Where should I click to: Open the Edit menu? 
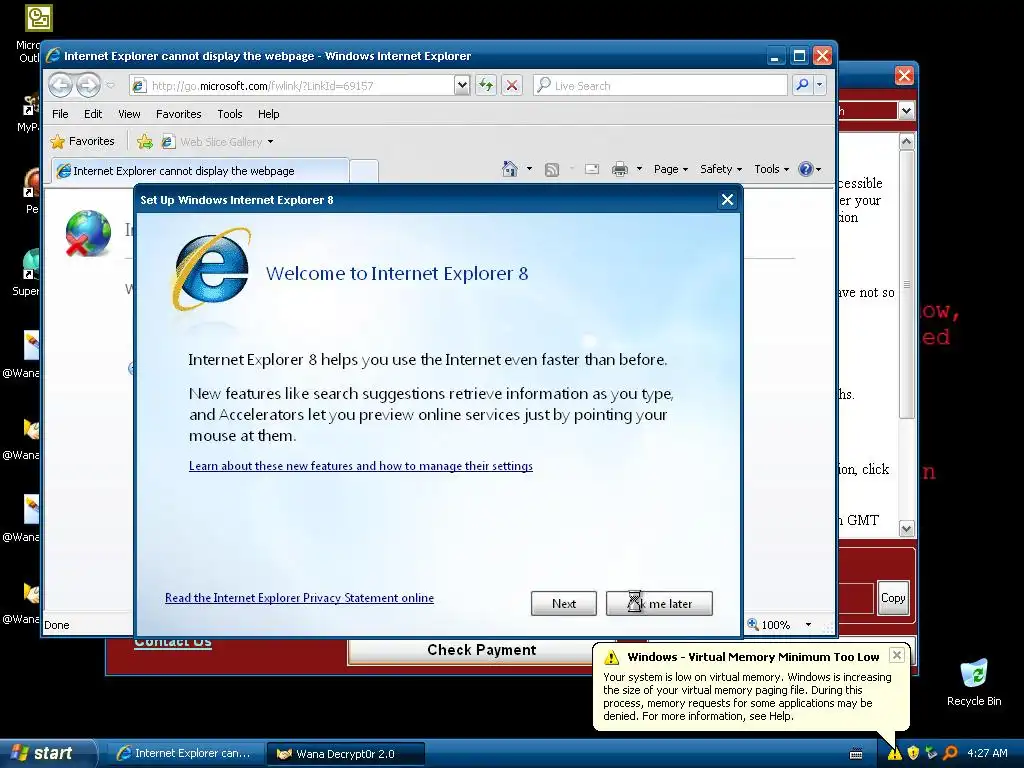pyautogui.click(x=93, y=114)
